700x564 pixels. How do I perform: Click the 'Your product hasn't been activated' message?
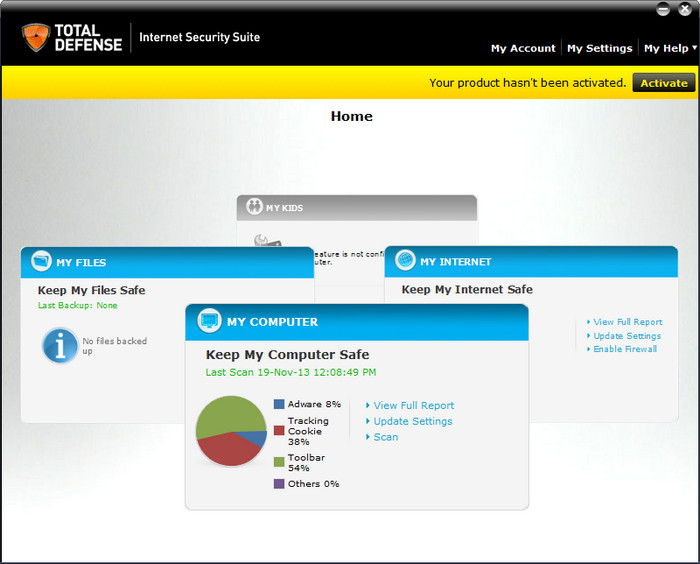528,83
